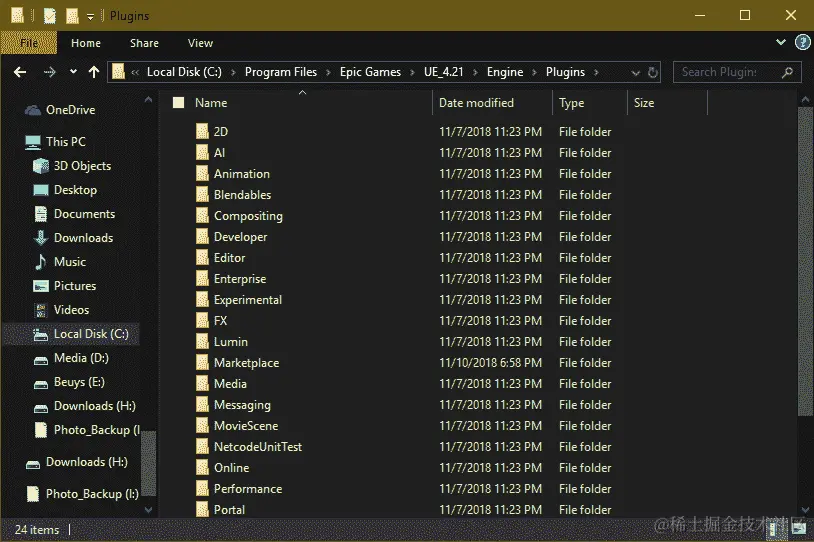The height and width of the screenshot is (542, 814).
Task: Select the Messaging folder name
Action: (x=242, y=405)
